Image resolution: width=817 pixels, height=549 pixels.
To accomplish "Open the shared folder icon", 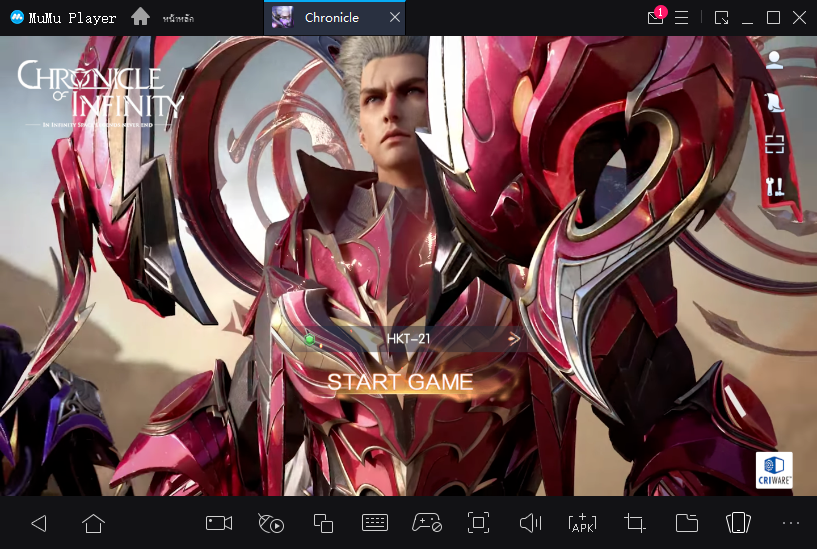I will (x=686, y=523).
